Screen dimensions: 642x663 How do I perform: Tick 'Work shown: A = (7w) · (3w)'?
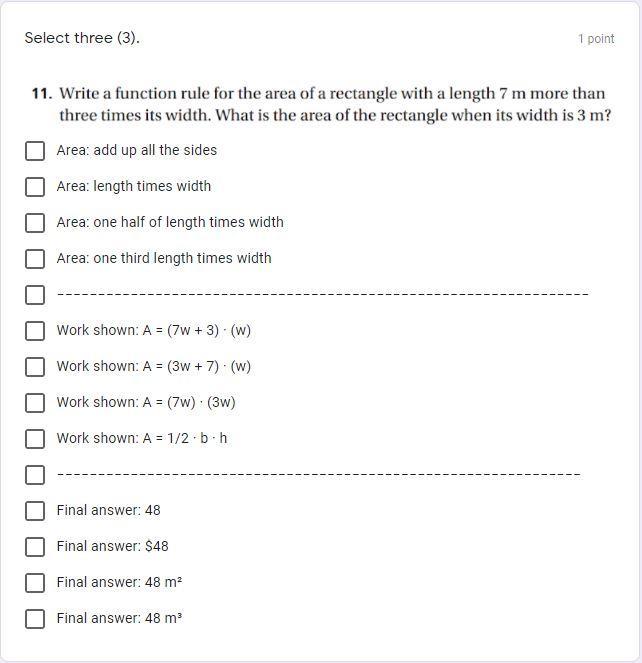[x=35, y=403]
